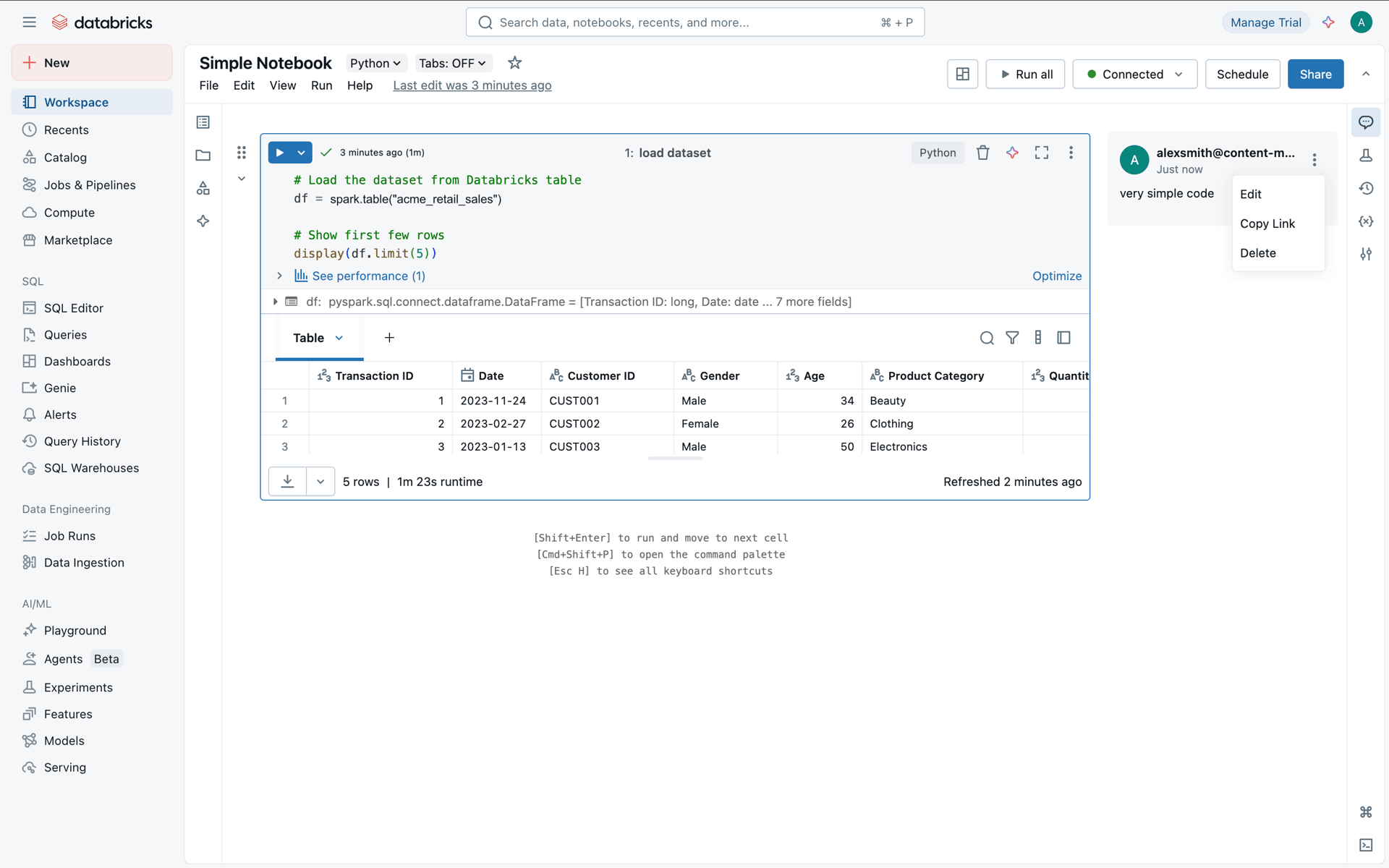The height and width of the screenshot is (868, 1389).
Task: Open the comment options kebab menu
Action: pyautogui.click(x=1314, y=160)
